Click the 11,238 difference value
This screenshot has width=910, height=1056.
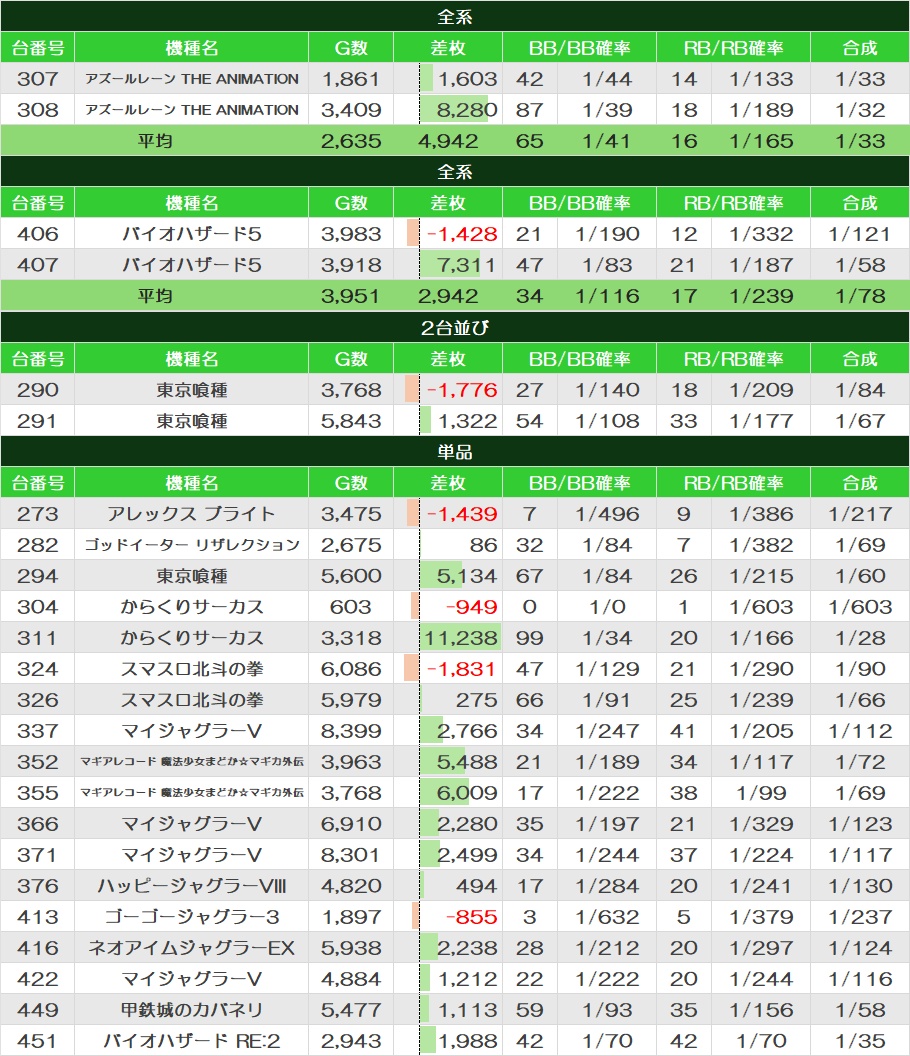461,638
